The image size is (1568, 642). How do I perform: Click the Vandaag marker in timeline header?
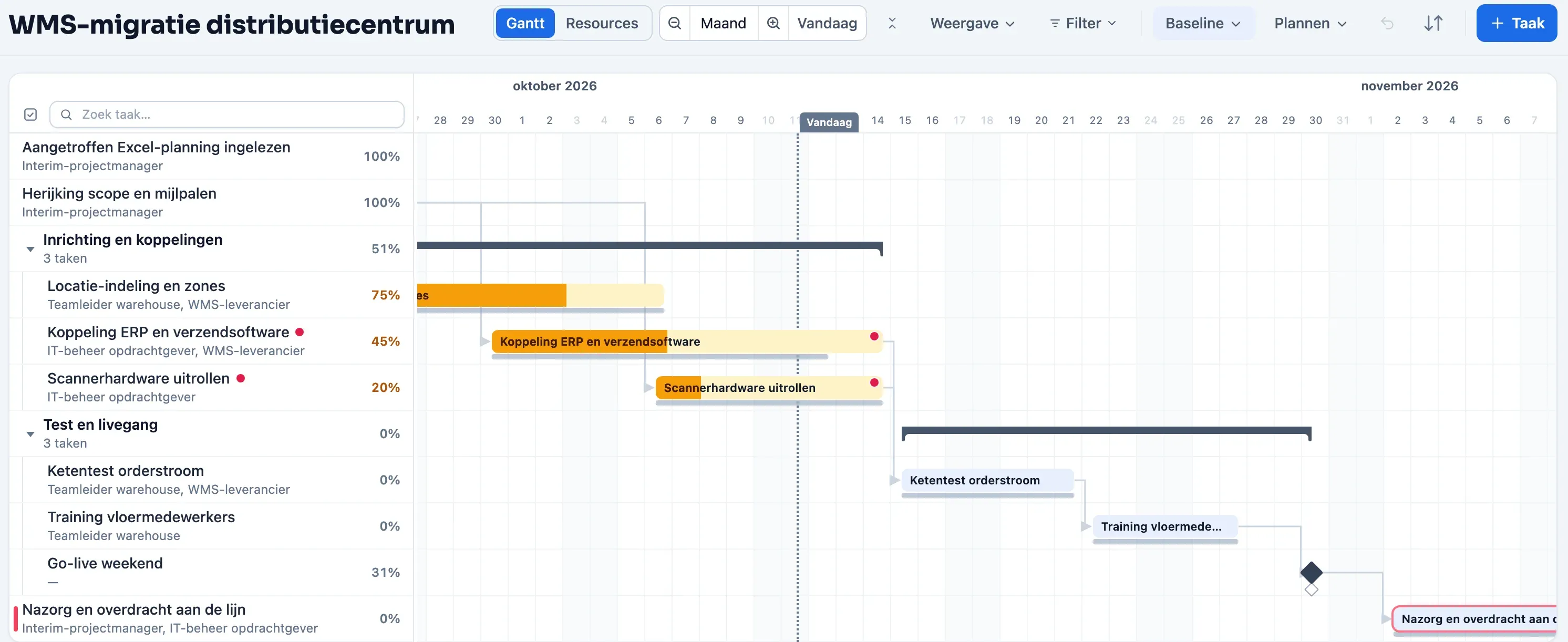coord(829,122)
